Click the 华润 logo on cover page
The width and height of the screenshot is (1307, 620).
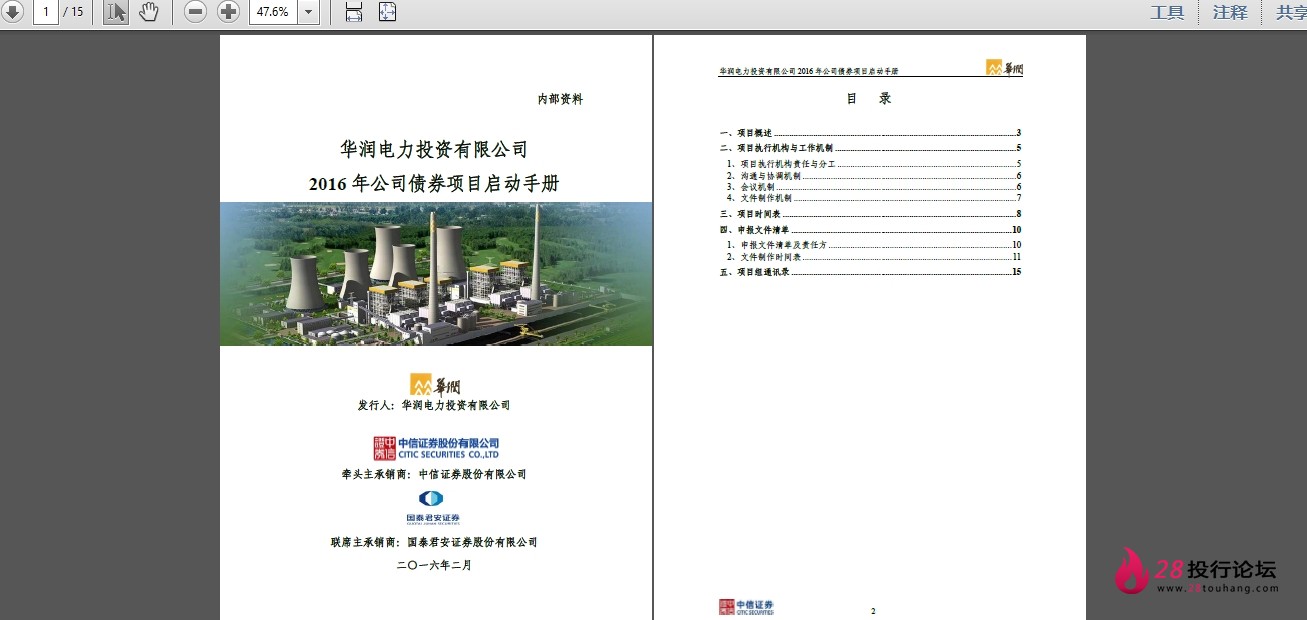coord(435,384)
